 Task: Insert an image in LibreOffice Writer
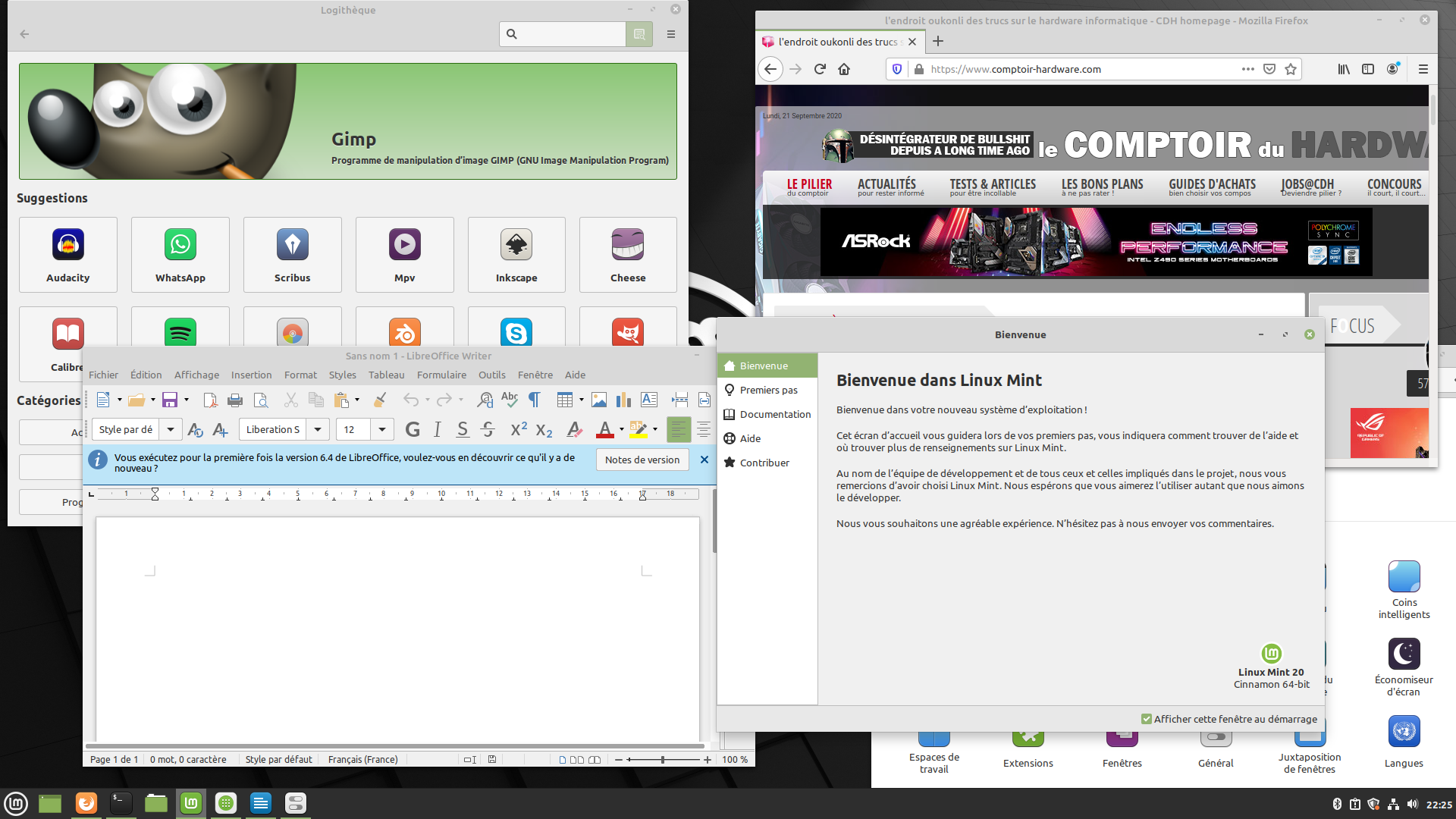pyautogui.click(x=600, y=400)
